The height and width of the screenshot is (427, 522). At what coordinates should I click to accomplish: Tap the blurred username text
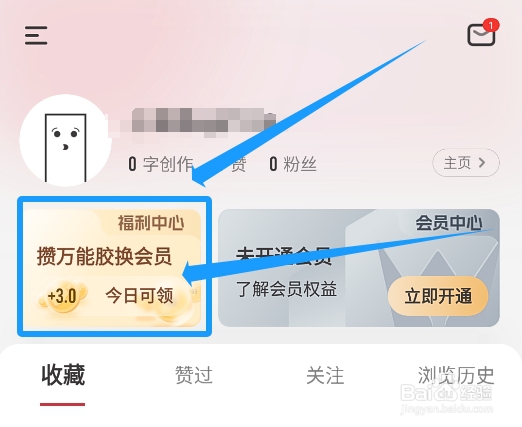tap(197, 123)
